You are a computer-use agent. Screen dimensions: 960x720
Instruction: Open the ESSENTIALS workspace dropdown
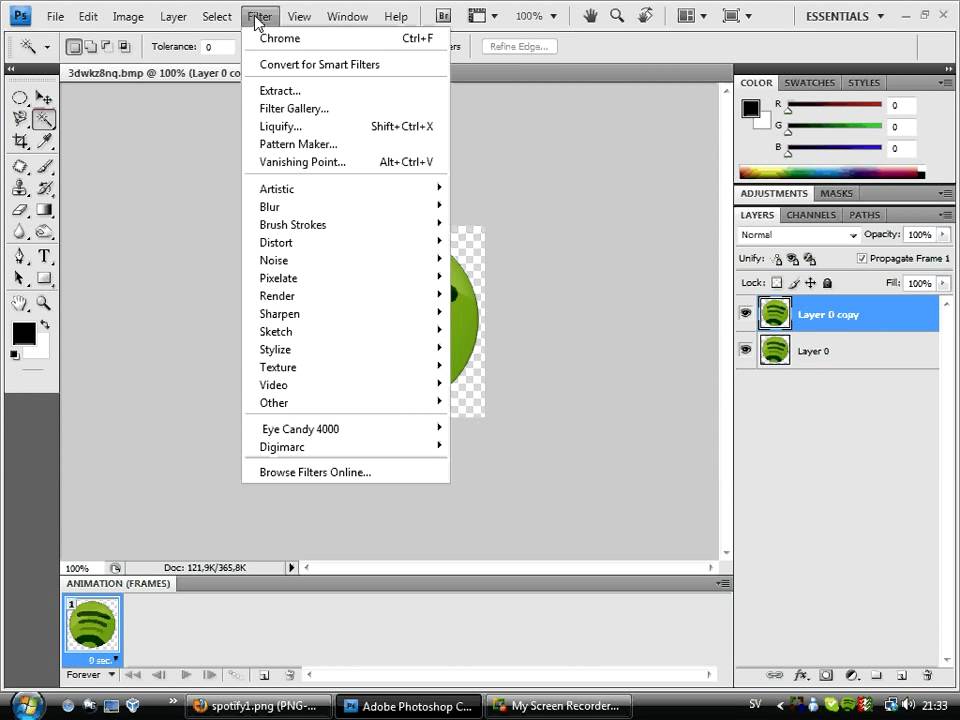845,17
